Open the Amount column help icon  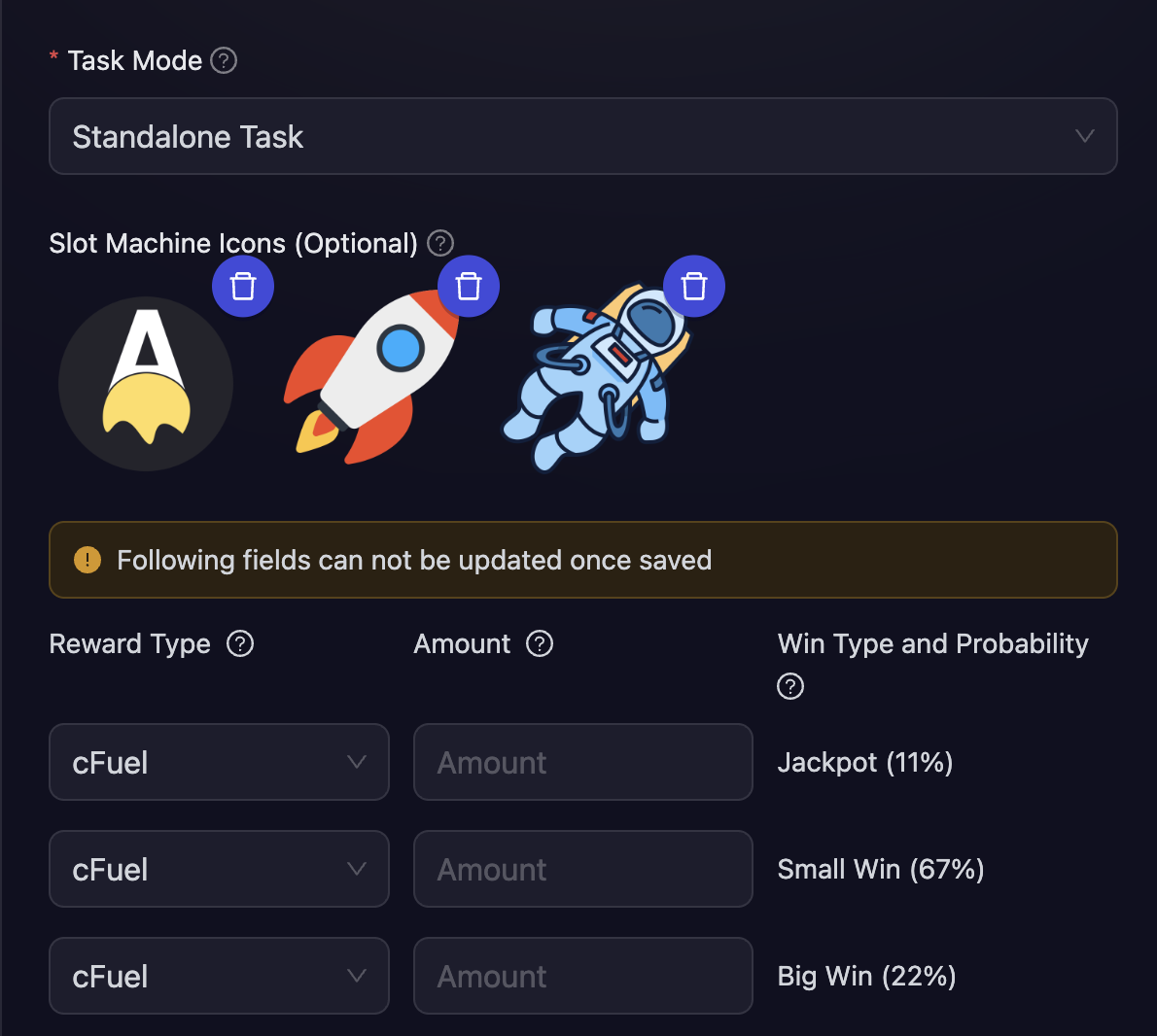point(540,643)
